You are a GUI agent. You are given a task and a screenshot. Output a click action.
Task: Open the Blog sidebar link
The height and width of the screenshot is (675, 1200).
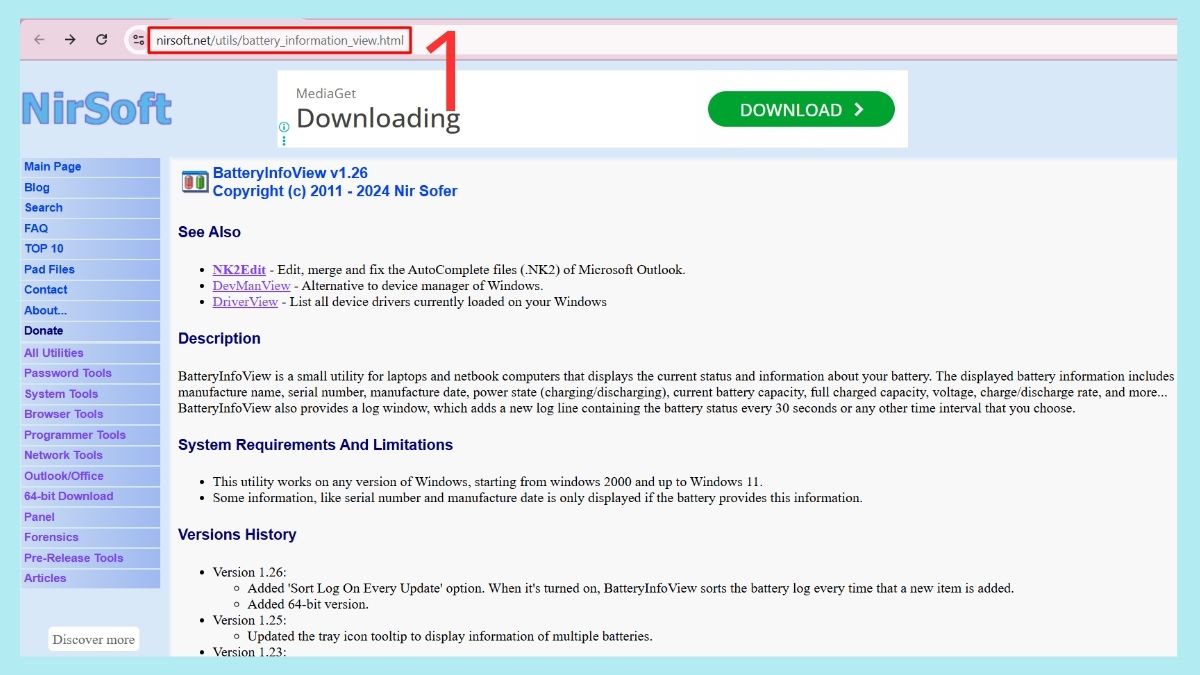(37, 188)
